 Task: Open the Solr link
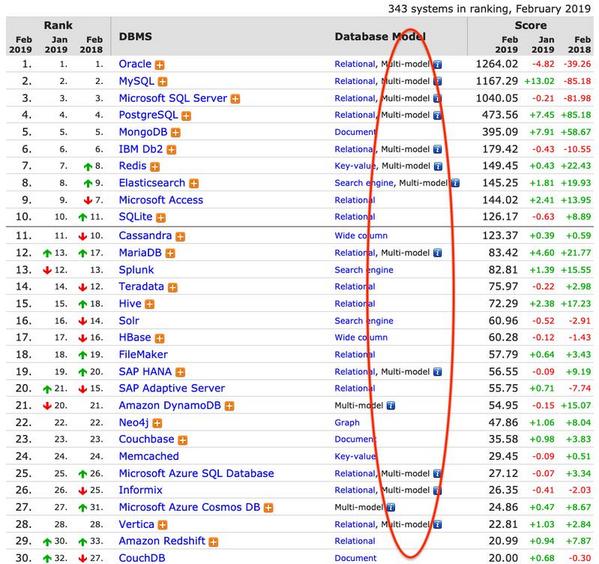[x=129, y=321]
